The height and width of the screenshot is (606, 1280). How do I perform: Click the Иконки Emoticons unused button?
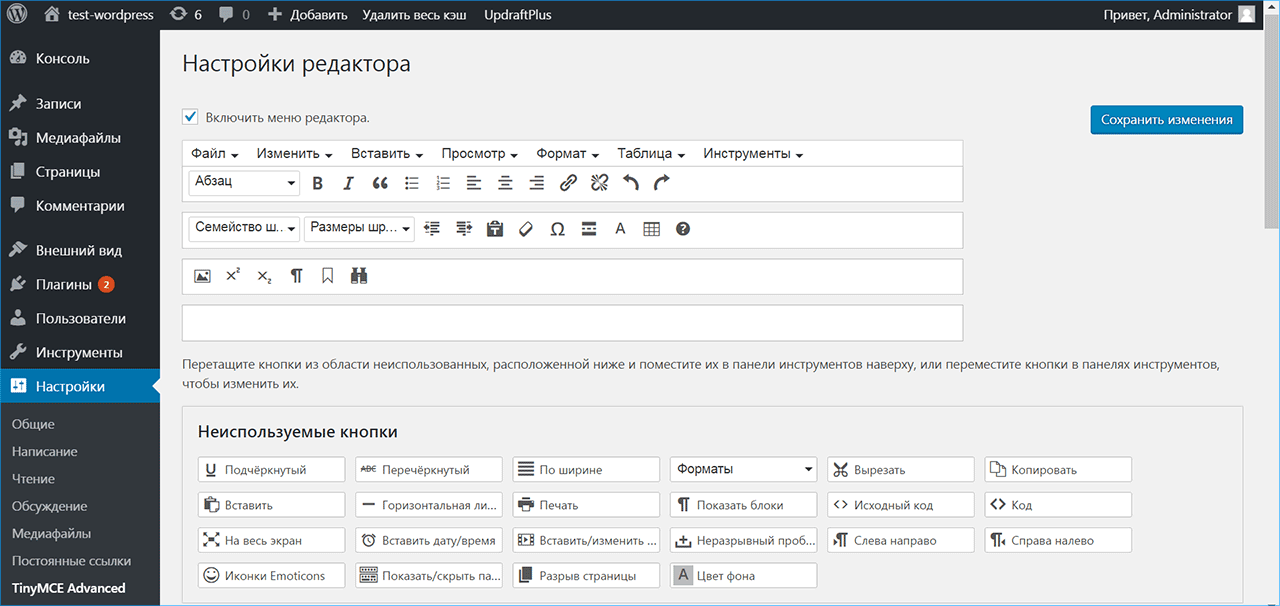pyautogui.click(x=271, y=575)
